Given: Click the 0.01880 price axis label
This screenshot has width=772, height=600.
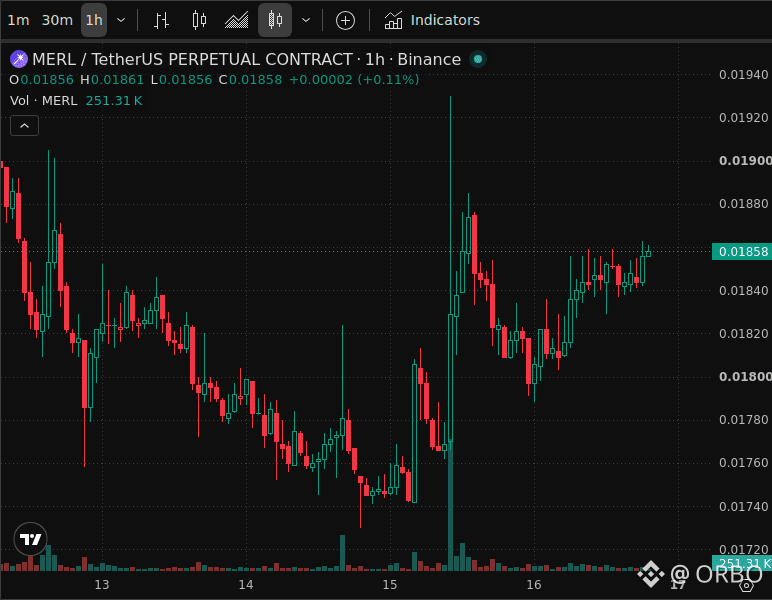Looking at the screenshot, I should point(743,204).
